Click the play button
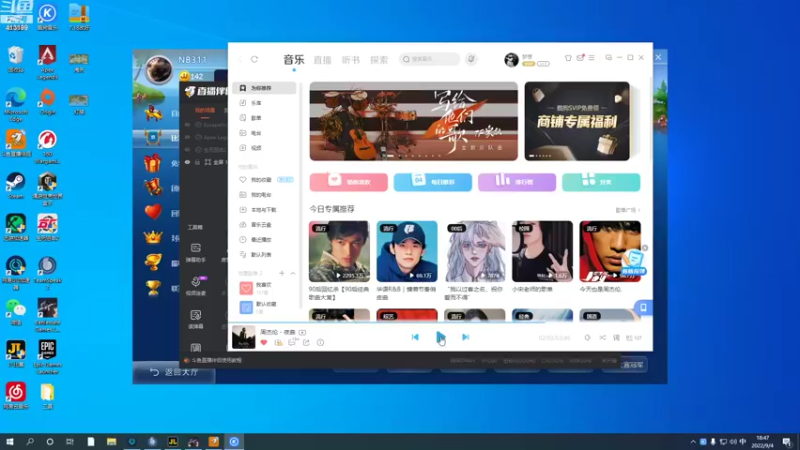Viewport: 800px width, 450px height. point(440,337)
